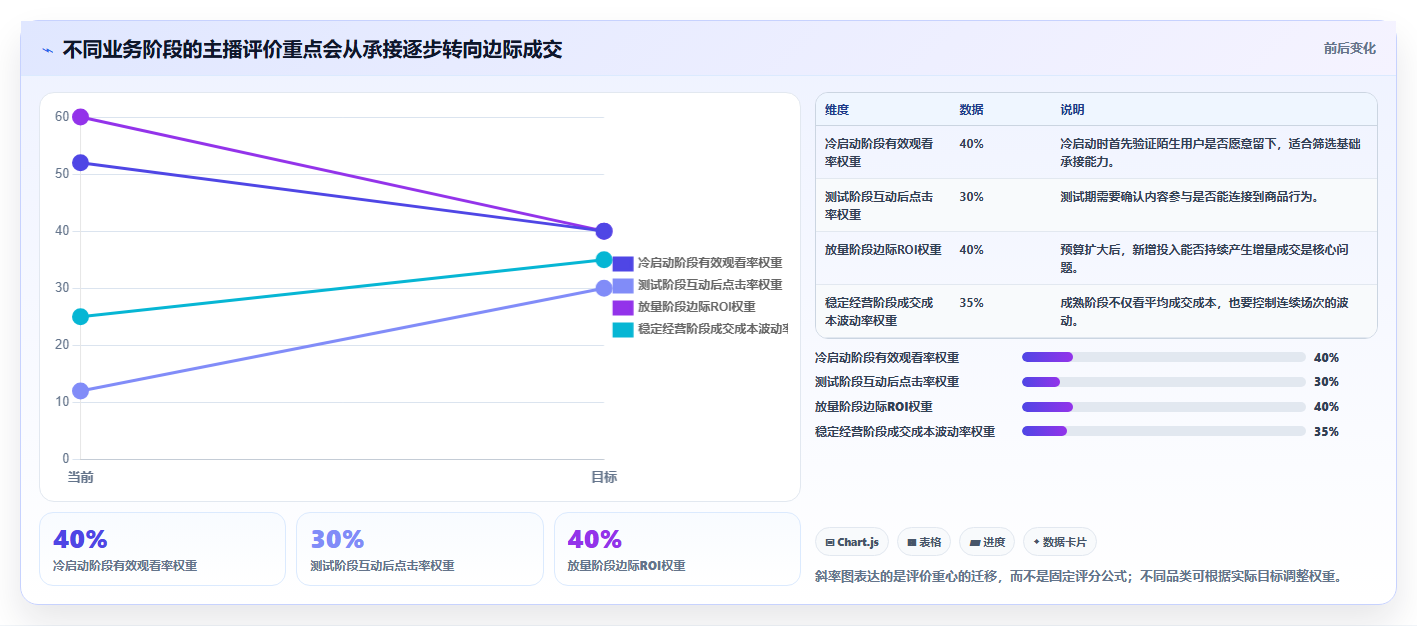Click the lightning icon beside the card title
Screen dimensions: 1417x626
[x=47, y=50]
